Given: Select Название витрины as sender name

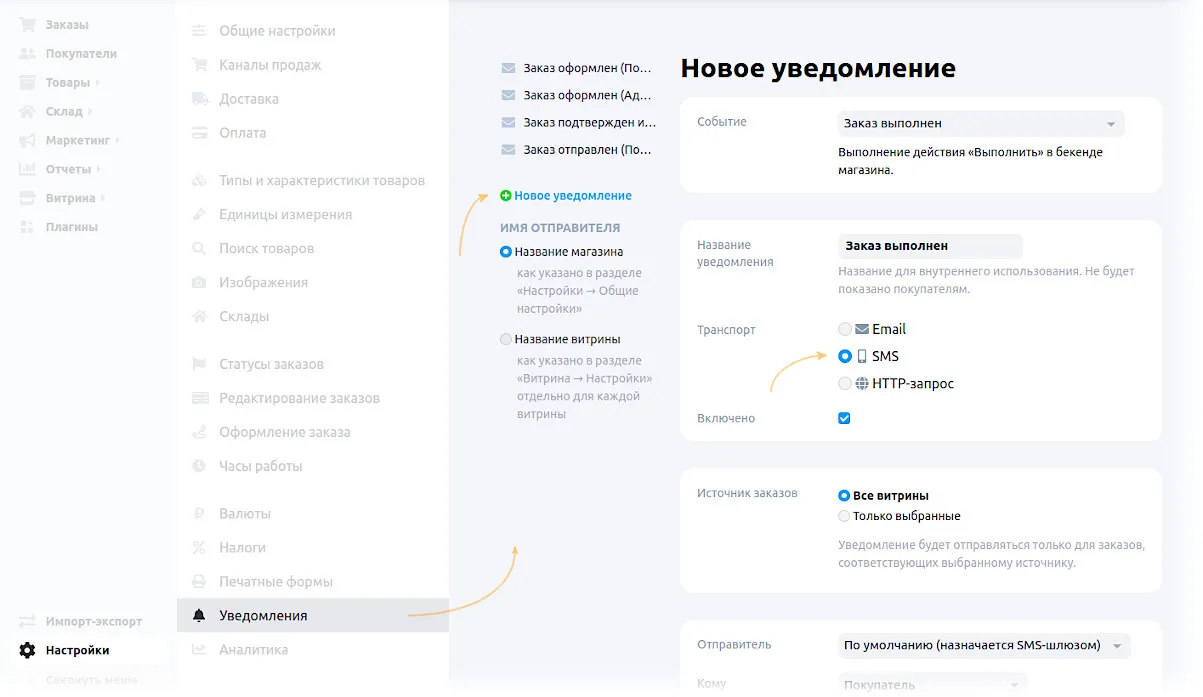Looking at the screenshot, I should pos(505,339).
